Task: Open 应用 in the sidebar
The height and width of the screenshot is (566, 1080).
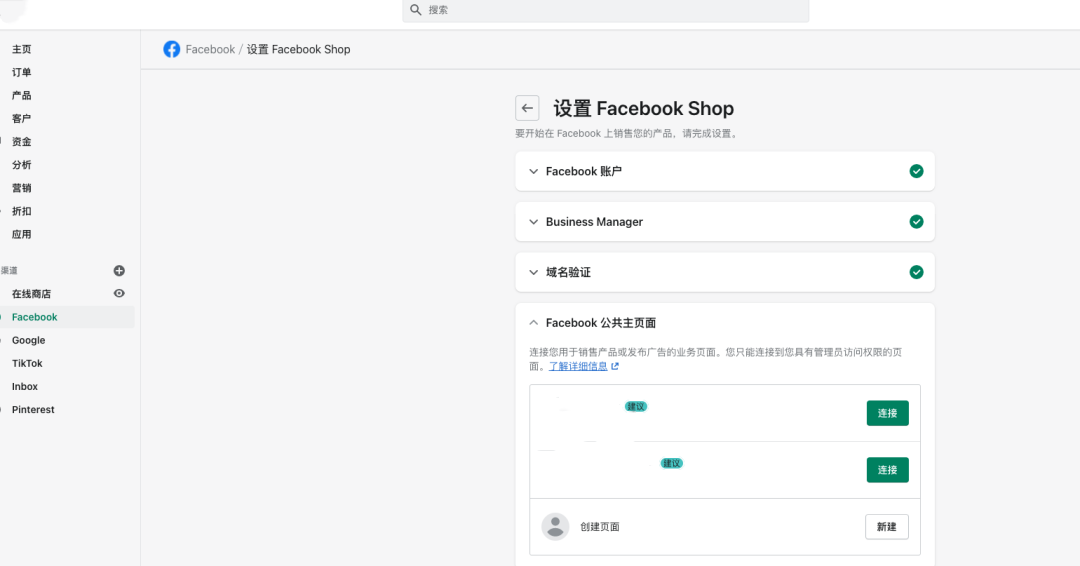Action: (21, 234)
